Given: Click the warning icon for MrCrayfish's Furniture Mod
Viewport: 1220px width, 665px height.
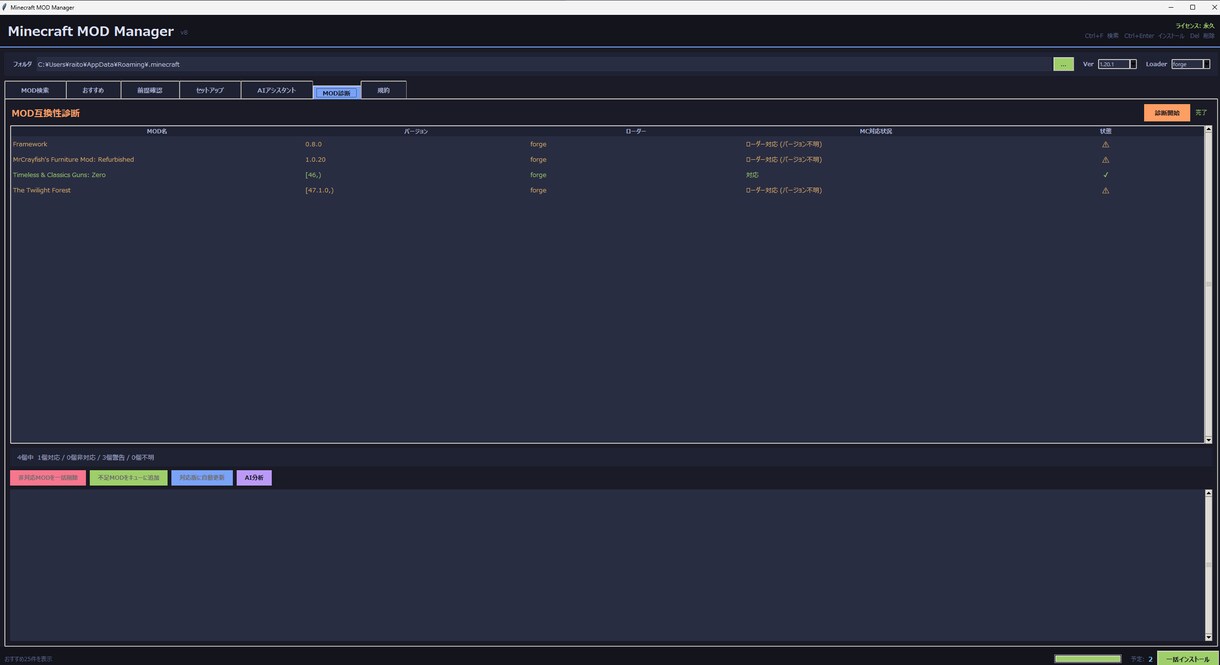Looking at the screenshot, I should 1105,159.
